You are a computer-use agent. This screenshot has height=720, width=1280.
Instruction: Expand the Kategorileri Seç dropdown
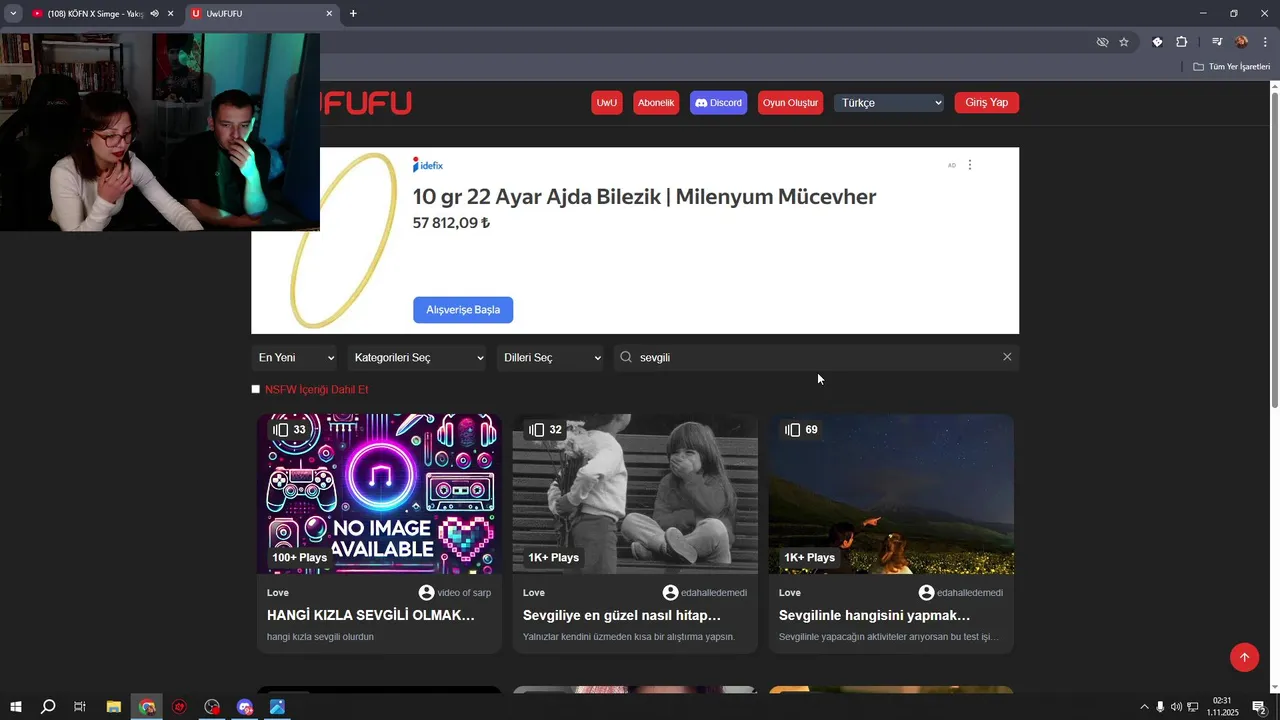pyautogui.click(x=416, y=357)
